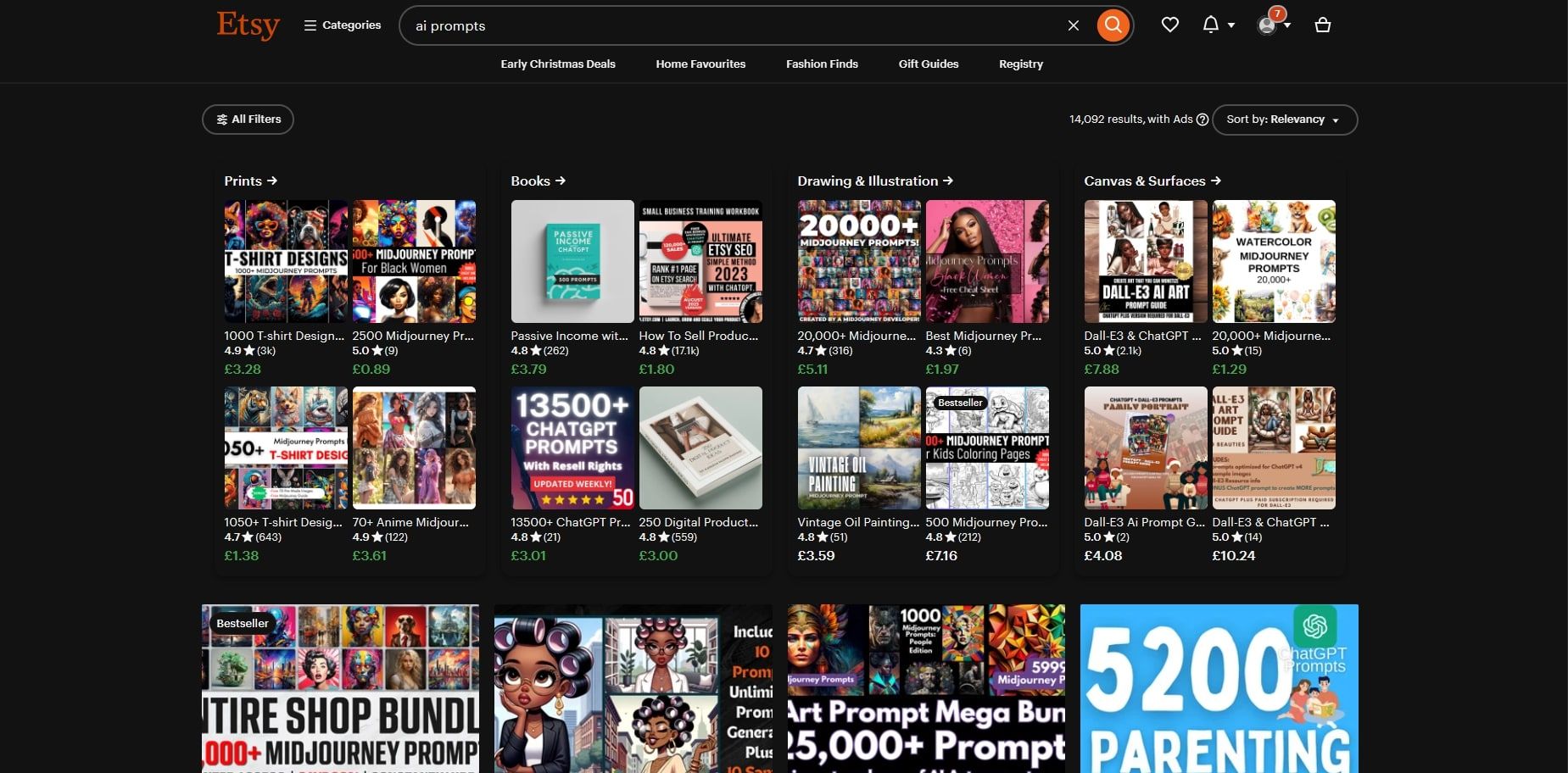Clear the search field using the X icon
This screenshot has width=1568, height=773.
[1074, 25]
